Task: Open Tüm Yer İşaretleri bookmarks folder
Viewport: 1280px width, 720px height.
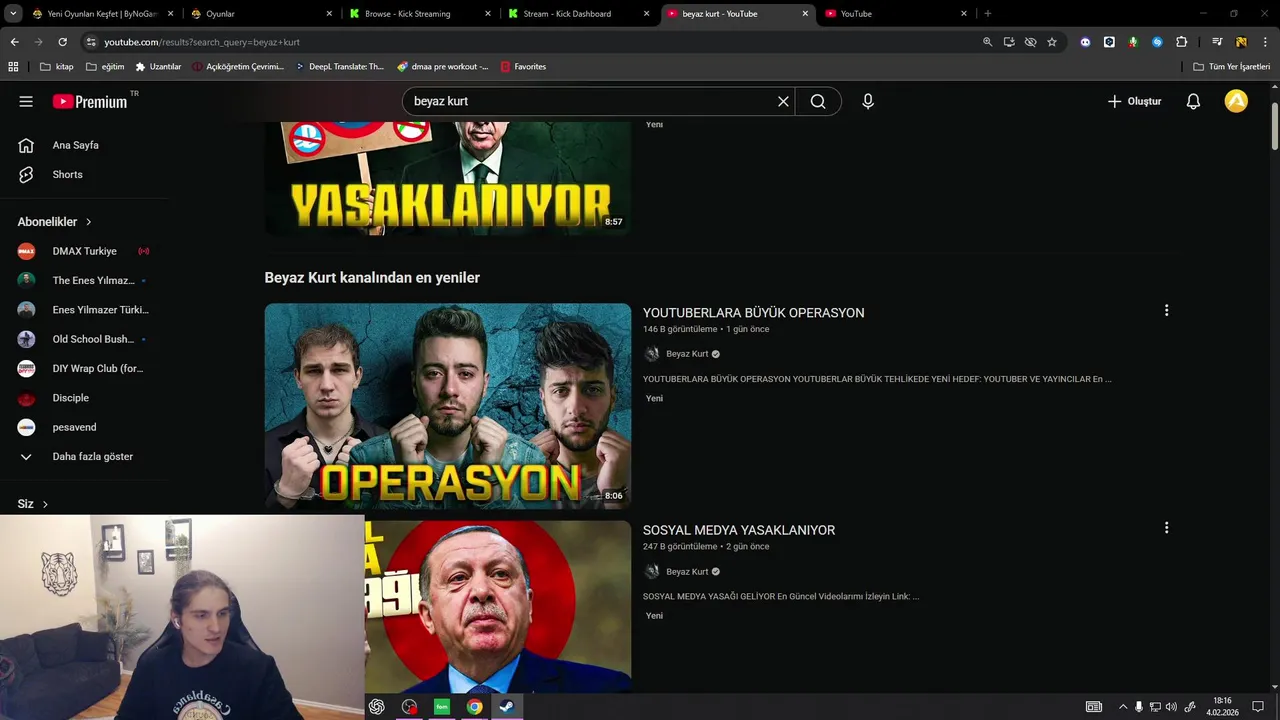Action: click(x=1232, y=67)
